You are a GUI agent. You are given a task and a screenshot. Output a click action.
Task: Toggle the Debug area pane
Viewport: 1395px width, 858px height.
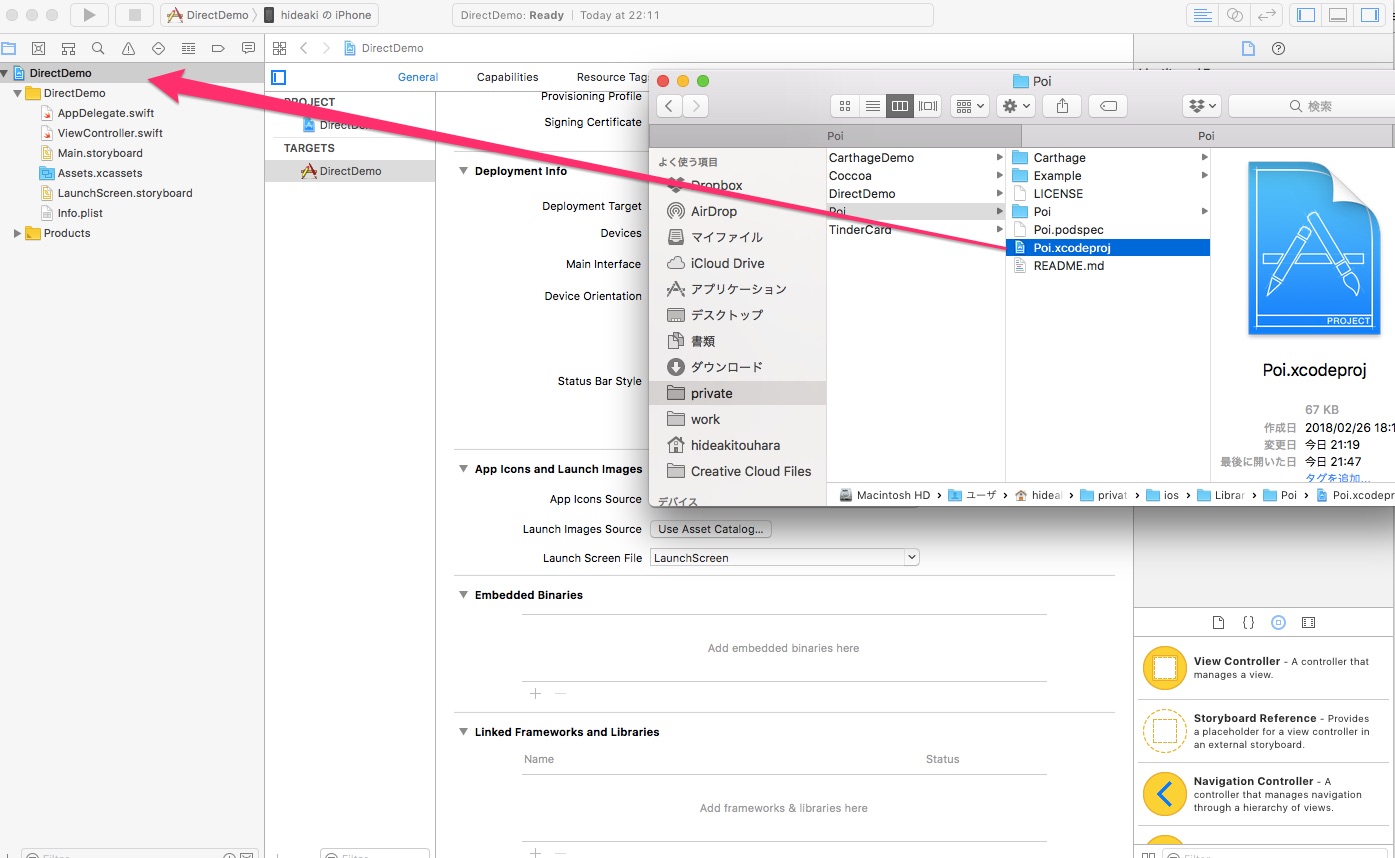coord(1339,15)
